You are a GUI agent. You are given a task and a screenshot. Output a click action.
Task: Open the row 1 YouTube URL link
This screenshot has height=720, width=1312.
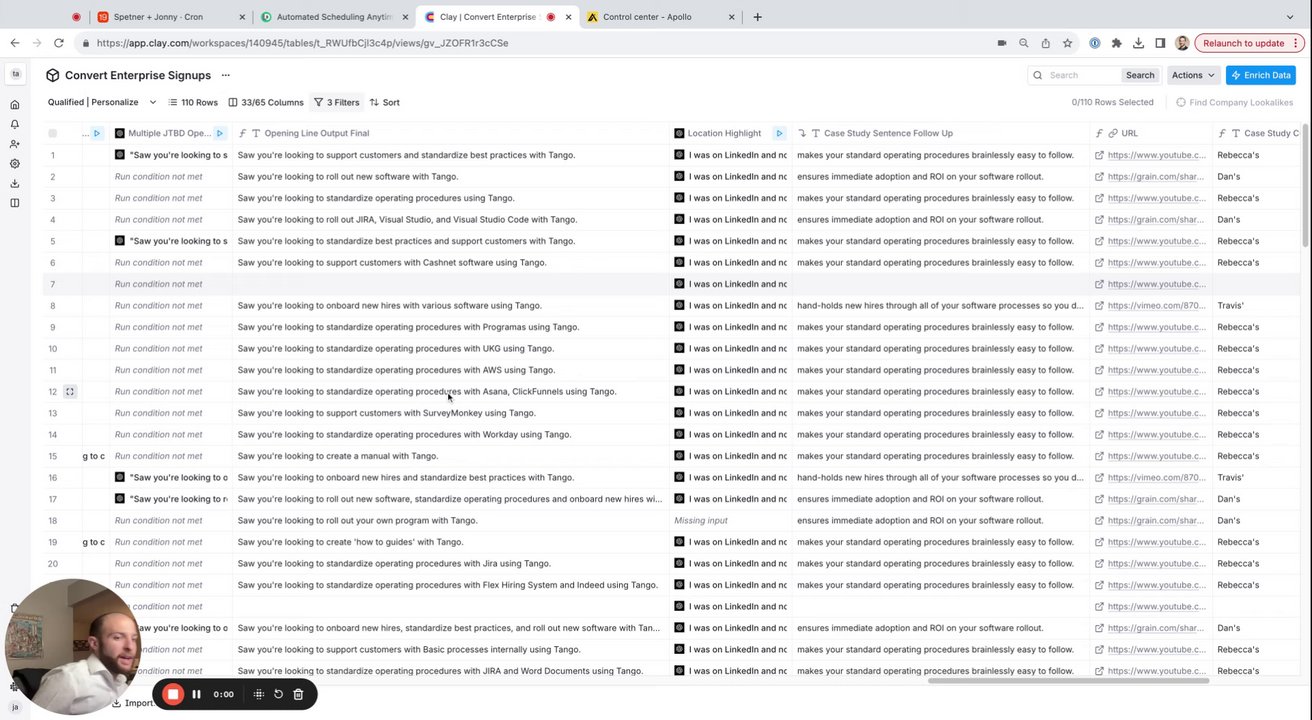(x=1156, y=155)
